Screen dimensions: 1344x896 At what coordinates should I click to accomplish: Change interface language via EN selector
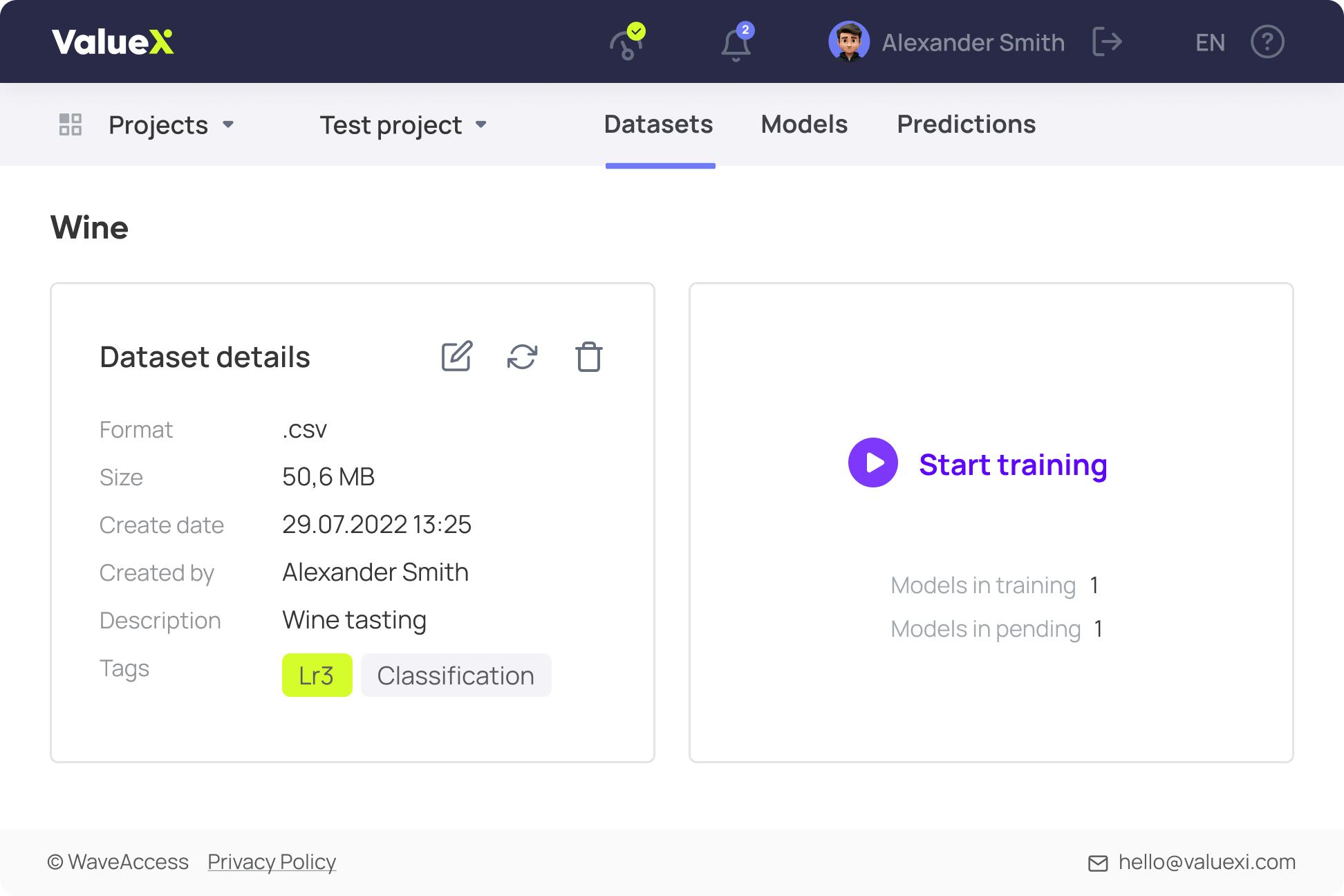[x=1210, y=42]
